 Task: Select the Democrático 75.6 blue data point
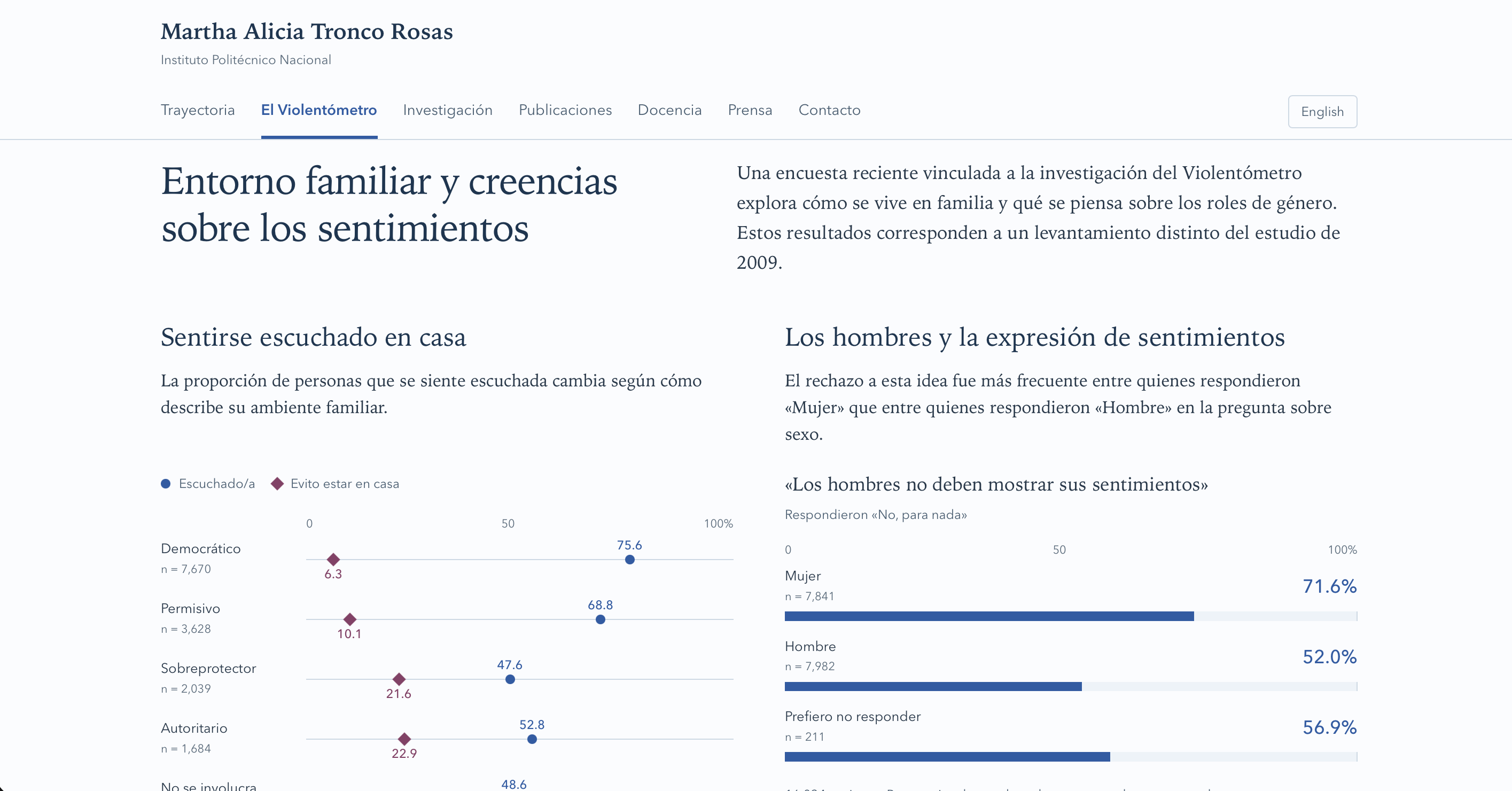pyautogui.click(x=629, y=560)
